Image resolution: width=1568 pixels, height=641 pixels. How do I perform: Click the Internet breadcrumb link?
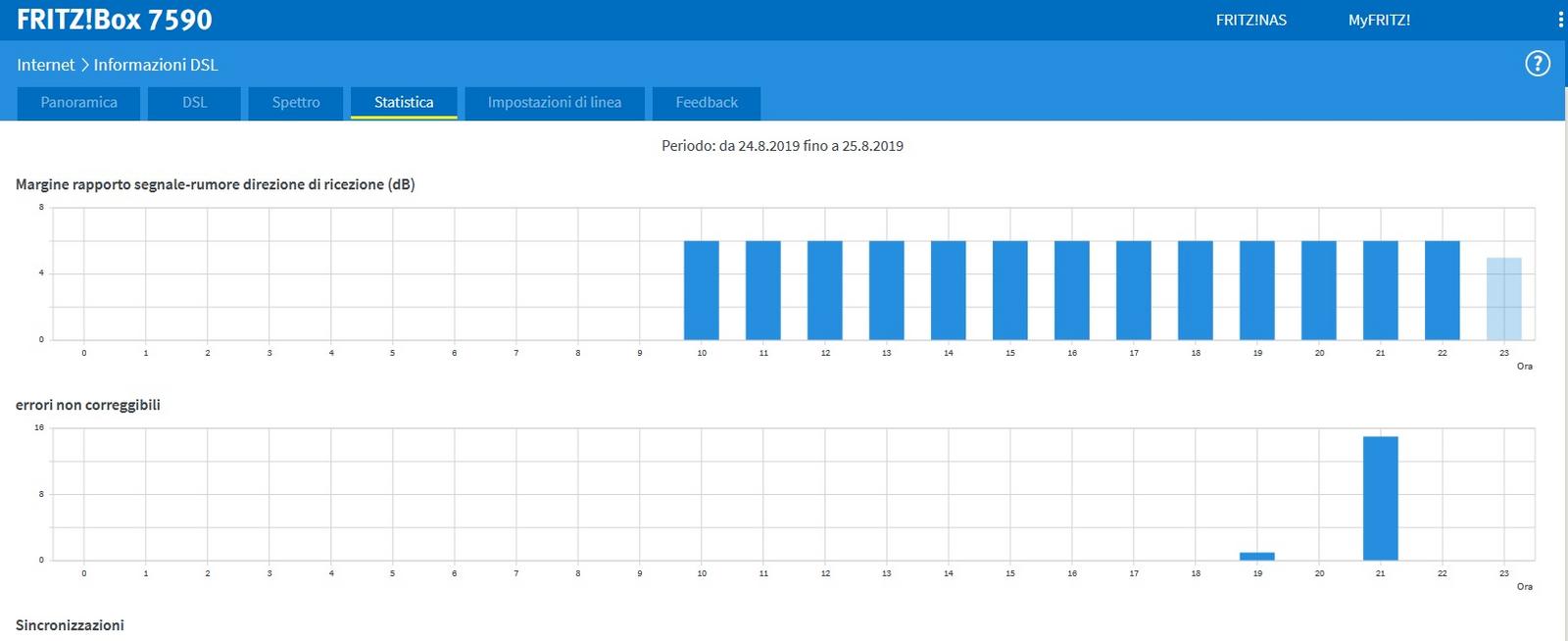click(x=45, y=65)
